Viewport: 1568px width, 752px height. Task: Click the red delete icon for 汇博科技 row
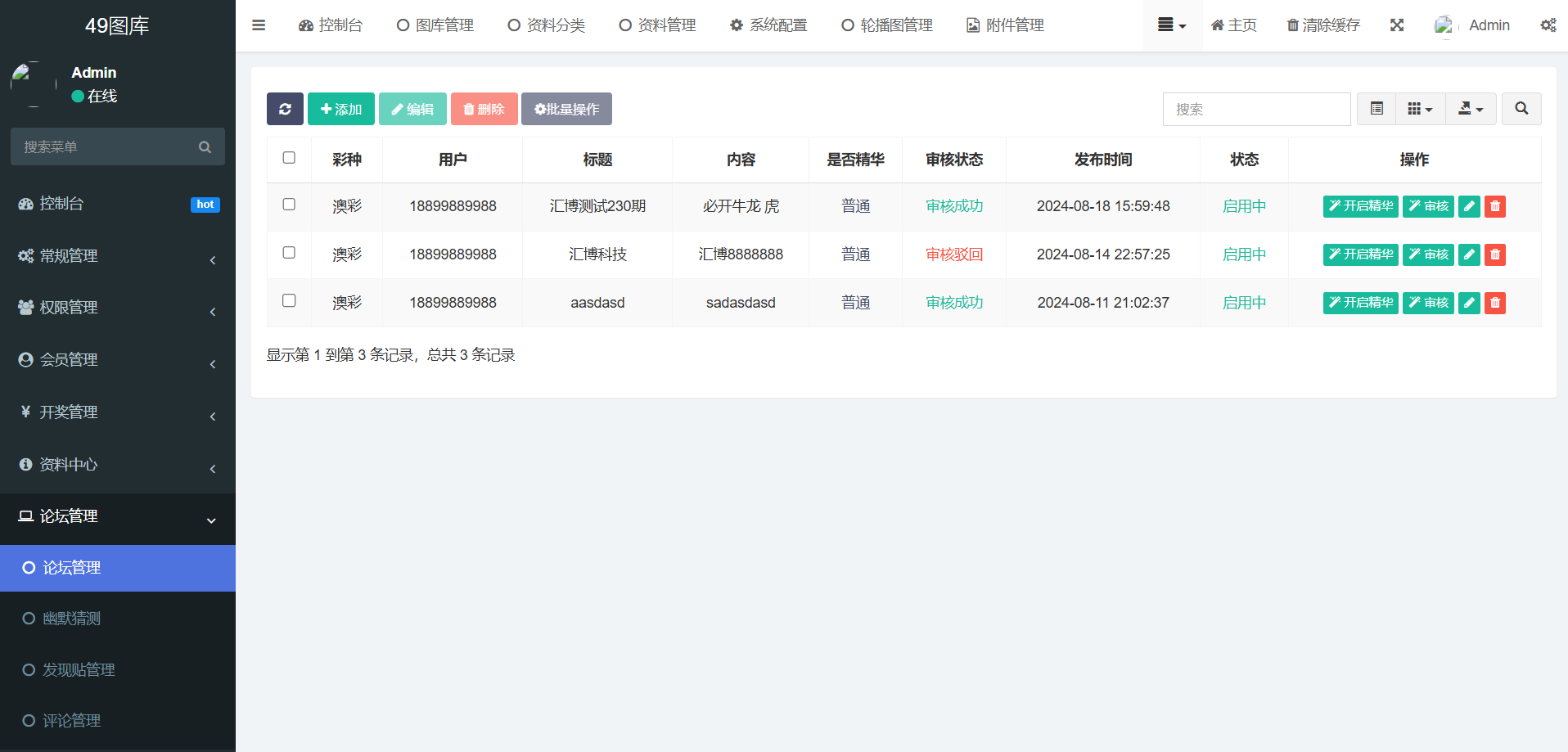click(1495, 254)
